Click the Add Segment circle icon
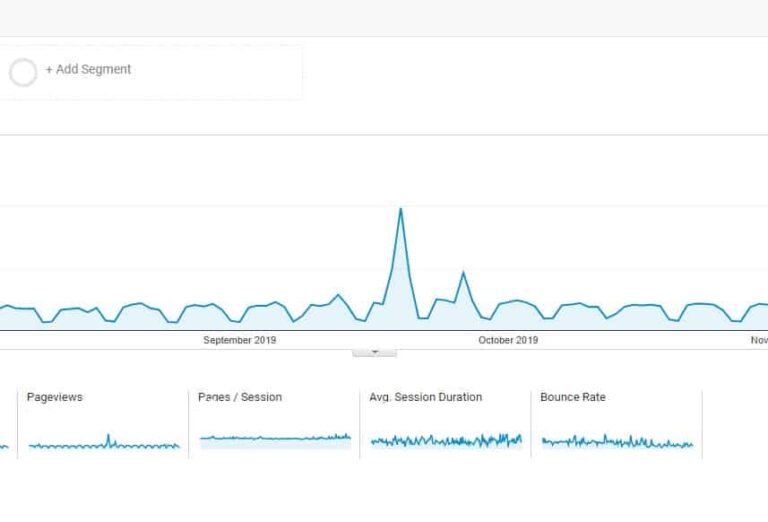 [23, 72]
